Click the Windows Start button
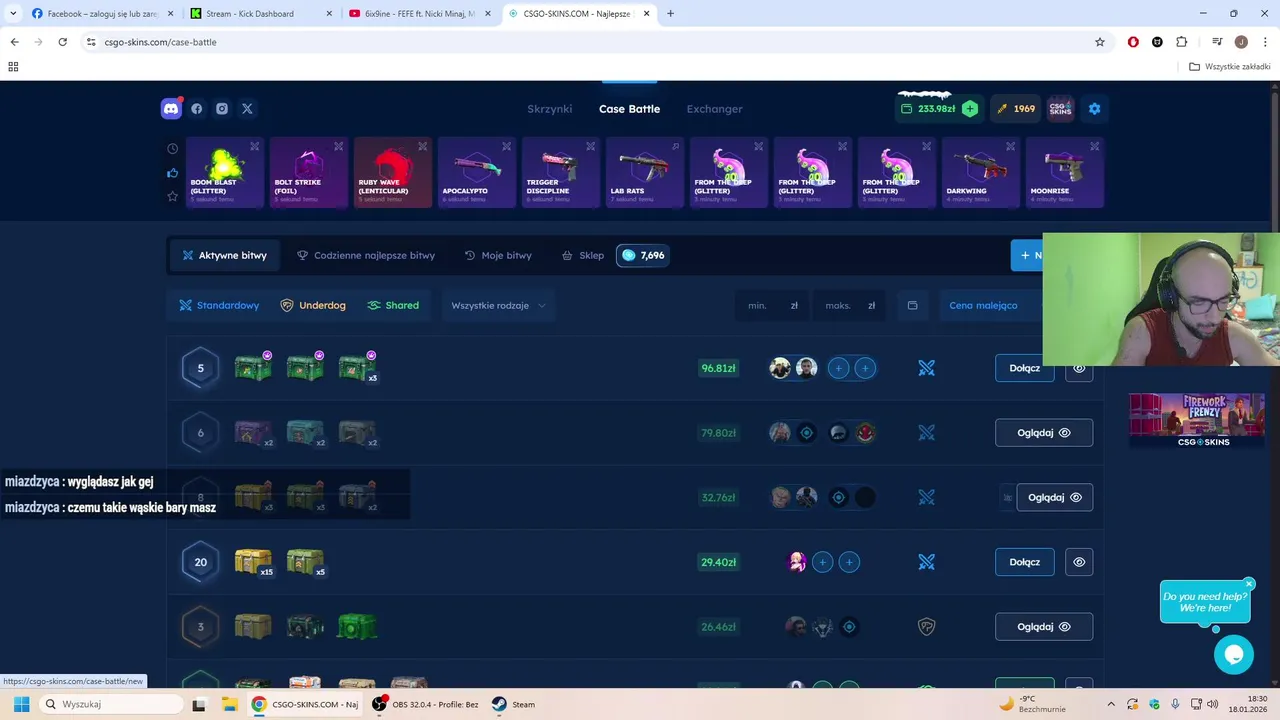 click(x=21, y=704)
